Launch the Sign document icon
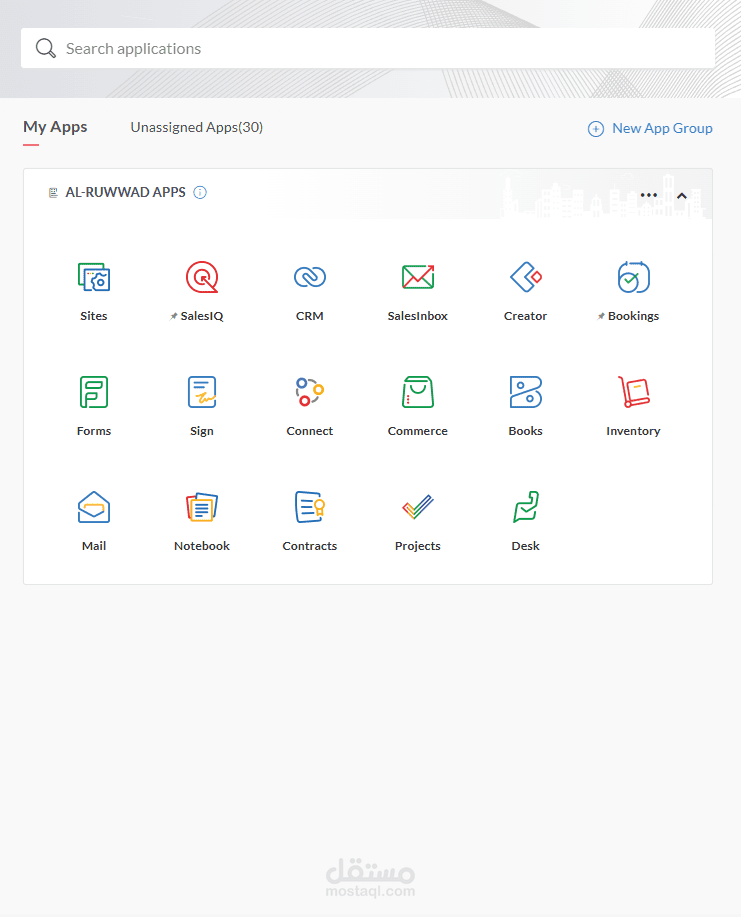Screen dimensions: 741x917 tap(202, 392)
